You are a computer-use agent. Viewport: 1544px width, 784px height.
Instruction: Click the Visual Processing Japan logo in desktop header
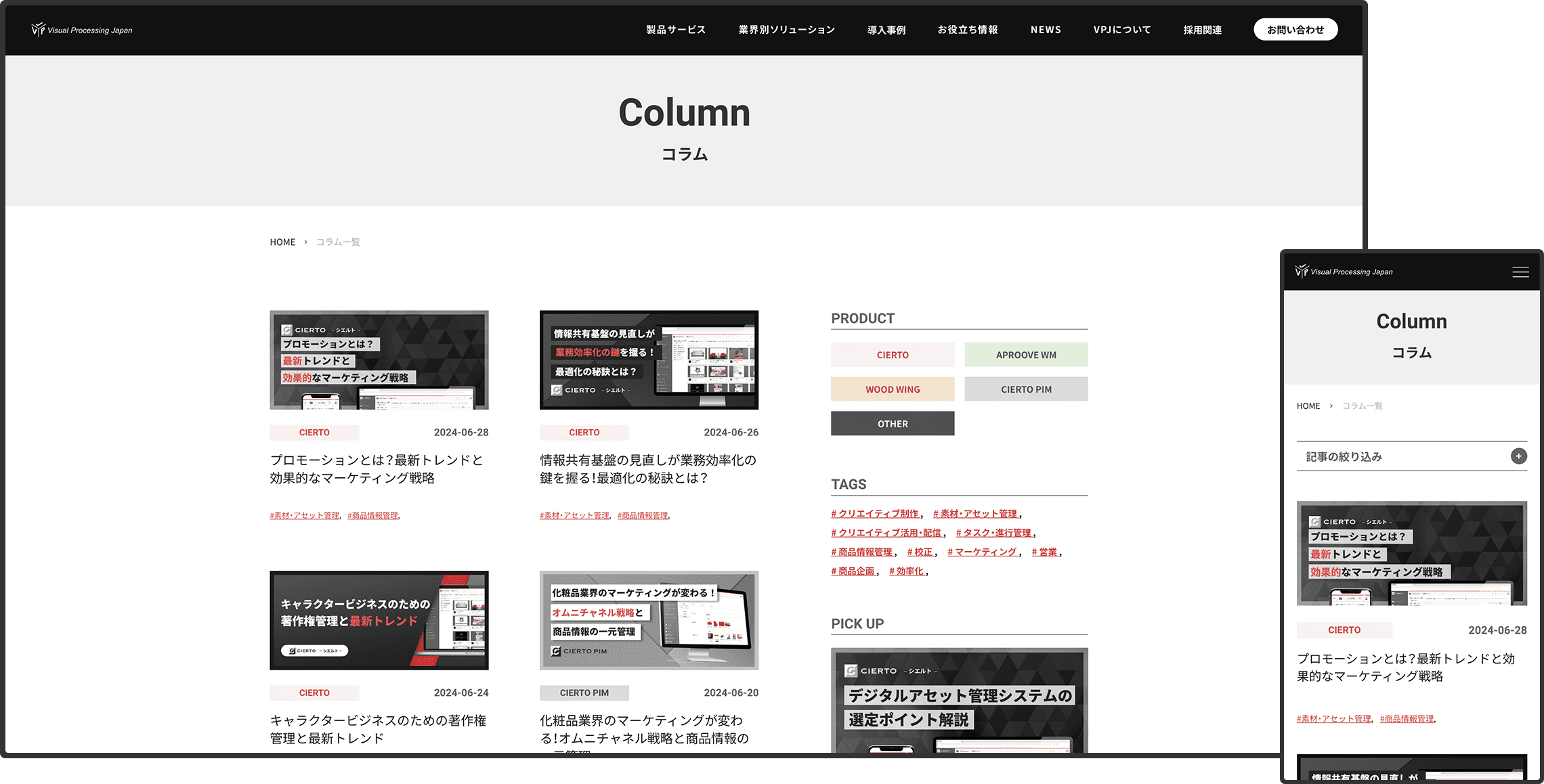[x=82, y=30]
